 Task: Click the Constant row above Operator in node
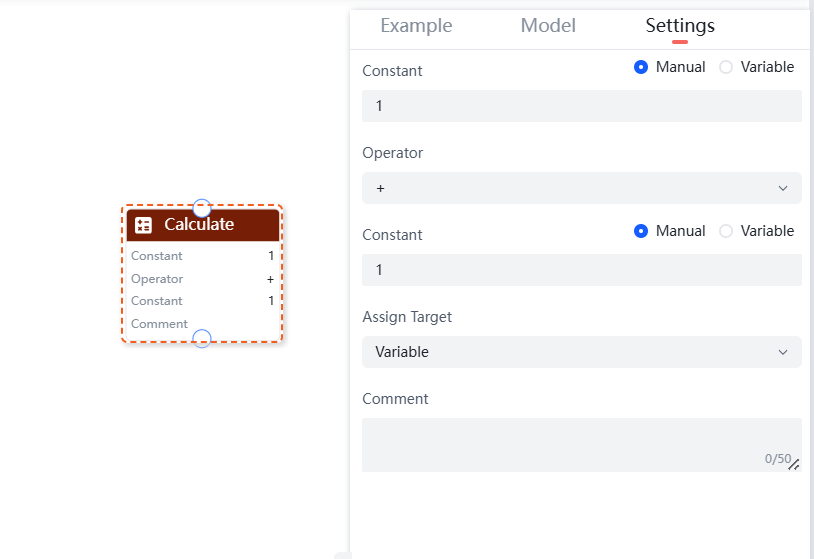(202, 256)
